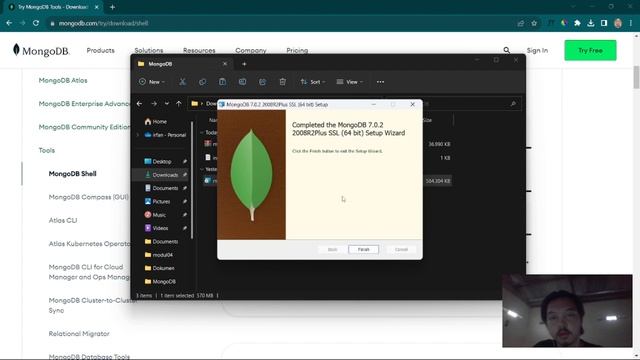The width and height of the screenshot is (640, 360).
Task: Click Back arrow in File Explorer
Action: 140,104
